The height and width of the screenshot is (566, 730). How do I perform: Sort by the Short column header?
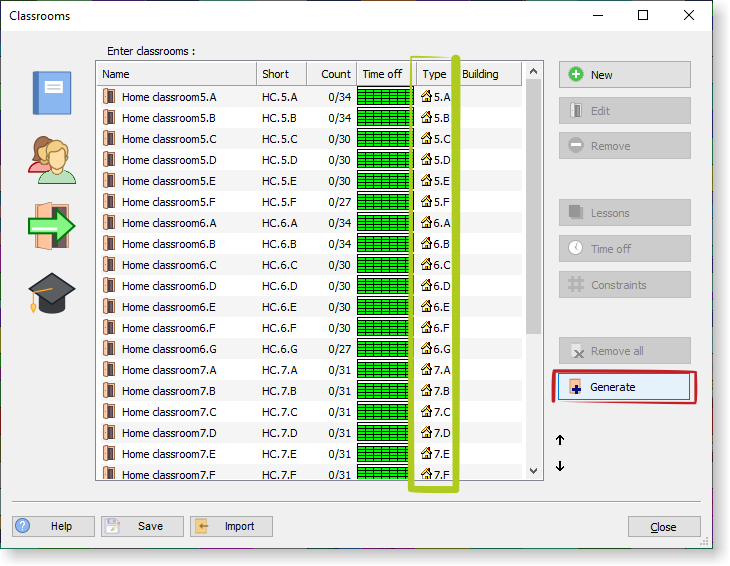coord(282,74)
